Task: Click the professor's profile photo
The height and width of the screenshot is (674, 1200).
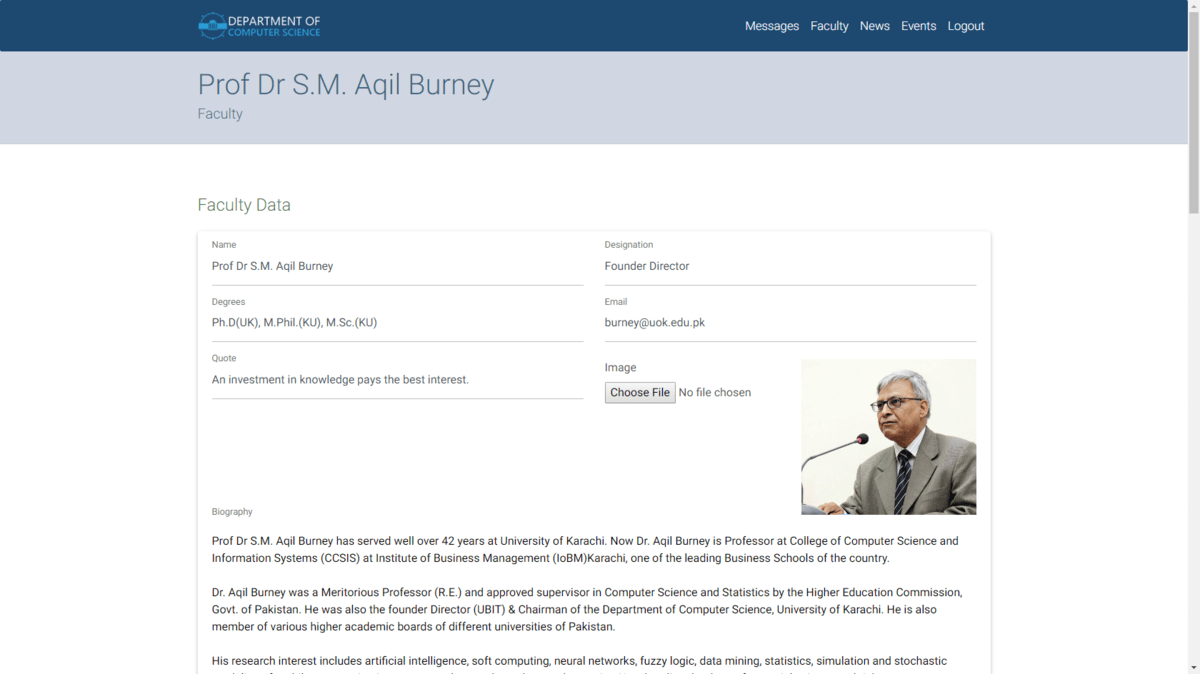Action: point(888,437)
